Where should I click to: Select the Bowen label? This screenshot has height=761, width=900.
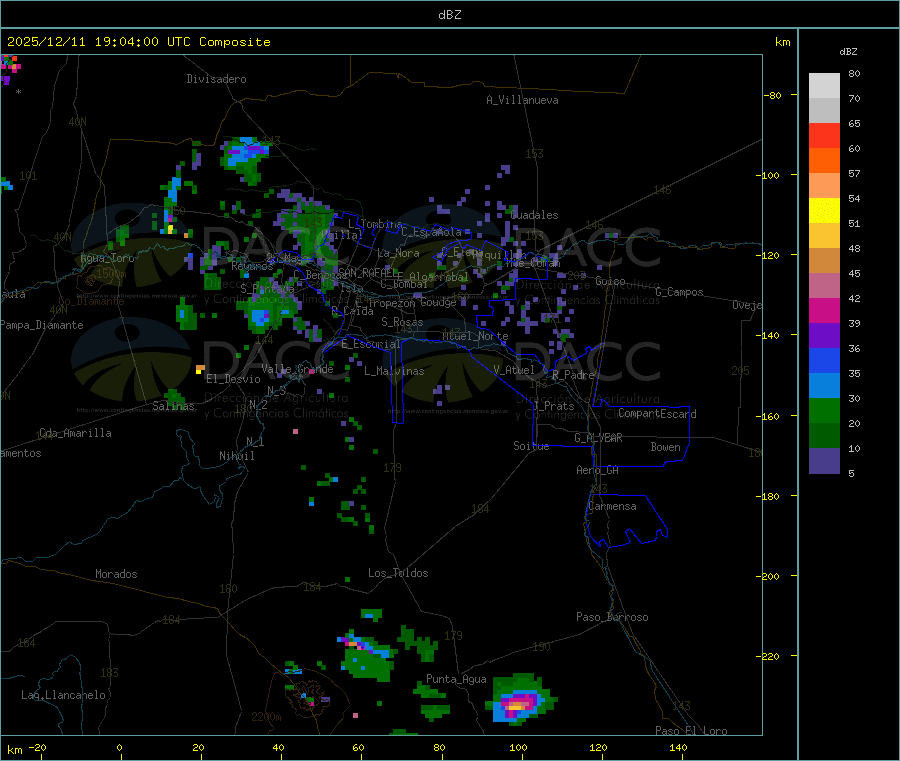pos(665,447)
